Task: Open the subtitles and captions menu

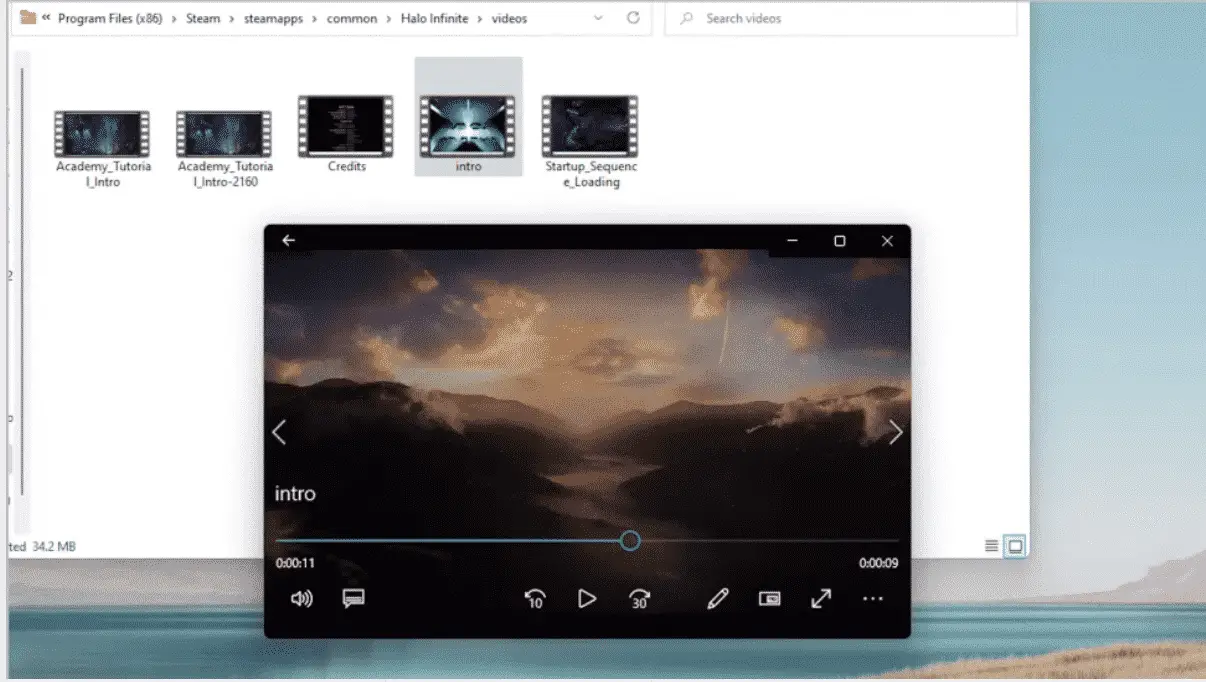Action: coord(353,599)
